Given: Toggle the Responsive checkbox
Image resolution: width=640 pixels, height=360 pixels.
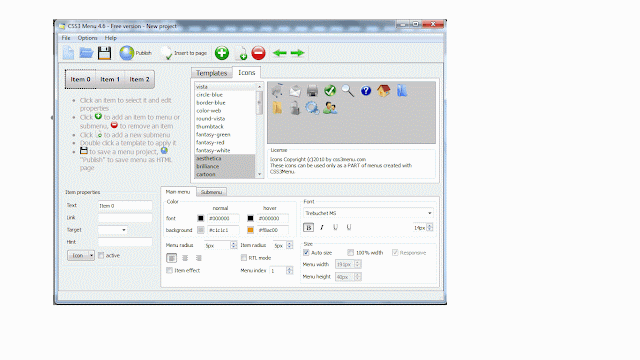Looking at the screenshot, I should coord(395,253).
